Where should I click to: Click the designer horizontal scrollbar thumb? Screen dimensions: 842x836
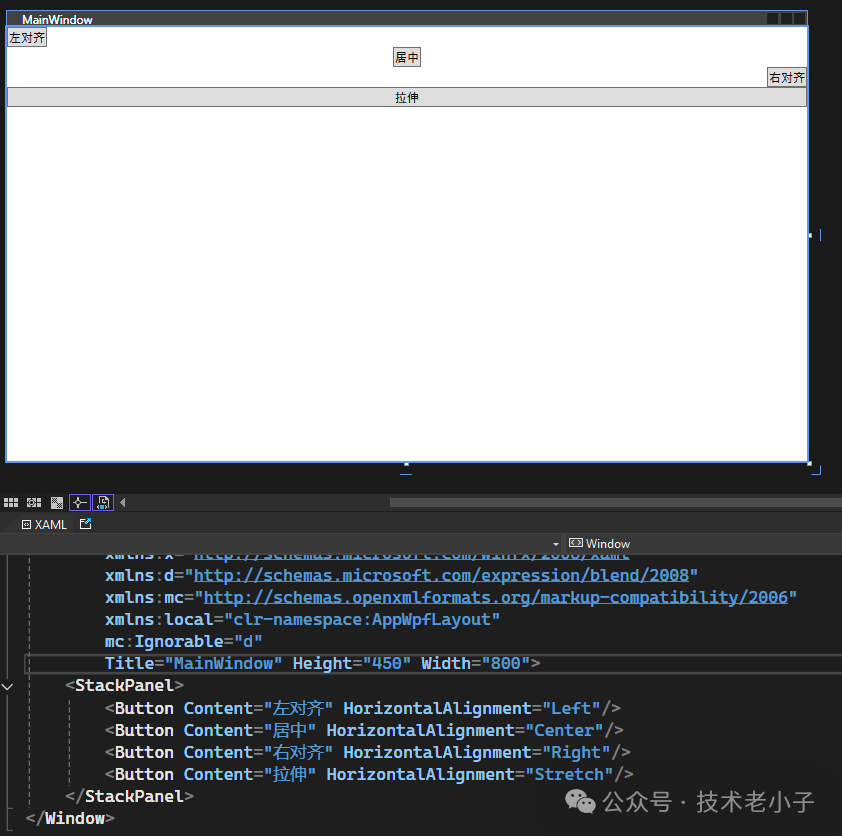point(600,502)
